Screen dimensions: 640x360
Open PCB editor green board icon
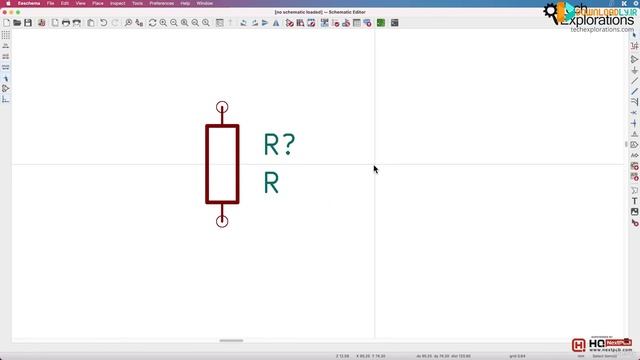point(381,23)
